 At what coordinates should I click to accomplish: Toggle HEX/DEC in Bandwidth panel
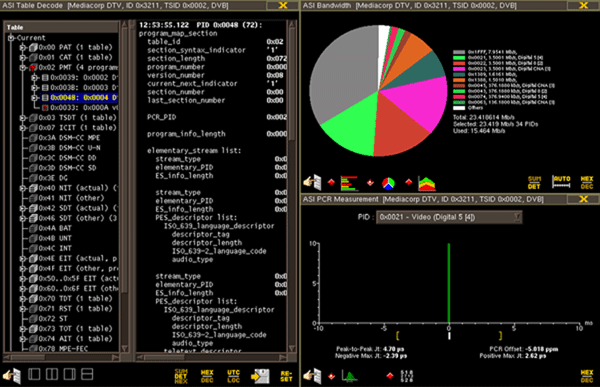587,183
